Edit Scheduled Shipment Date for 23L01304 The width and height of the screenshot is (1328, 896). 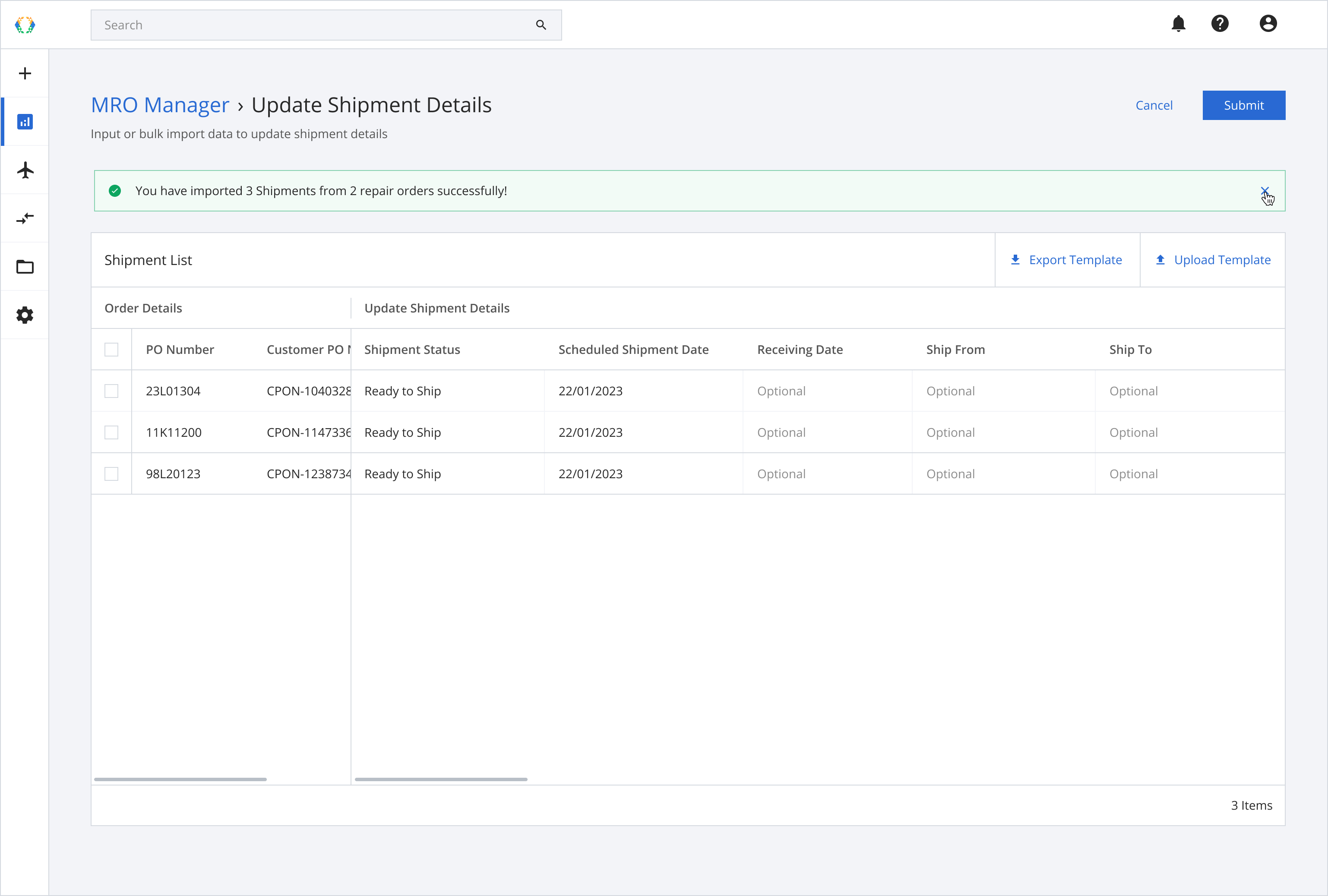(643, 391)
